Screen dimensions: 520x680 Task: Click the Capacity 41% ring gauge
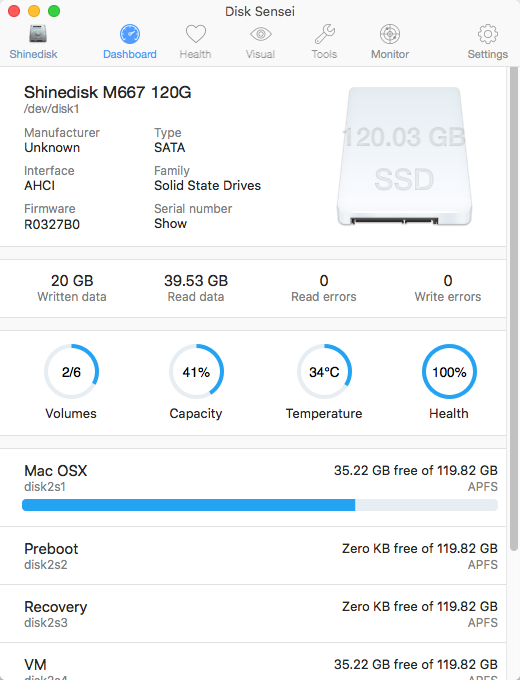coord(196,372)
